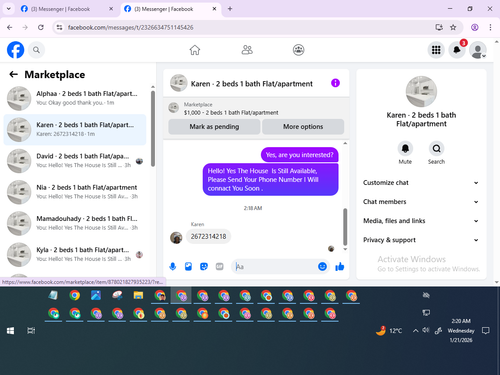Open the volume speaker tray icon
This screenshot has width=500, height=375.
tap(426, 331)
